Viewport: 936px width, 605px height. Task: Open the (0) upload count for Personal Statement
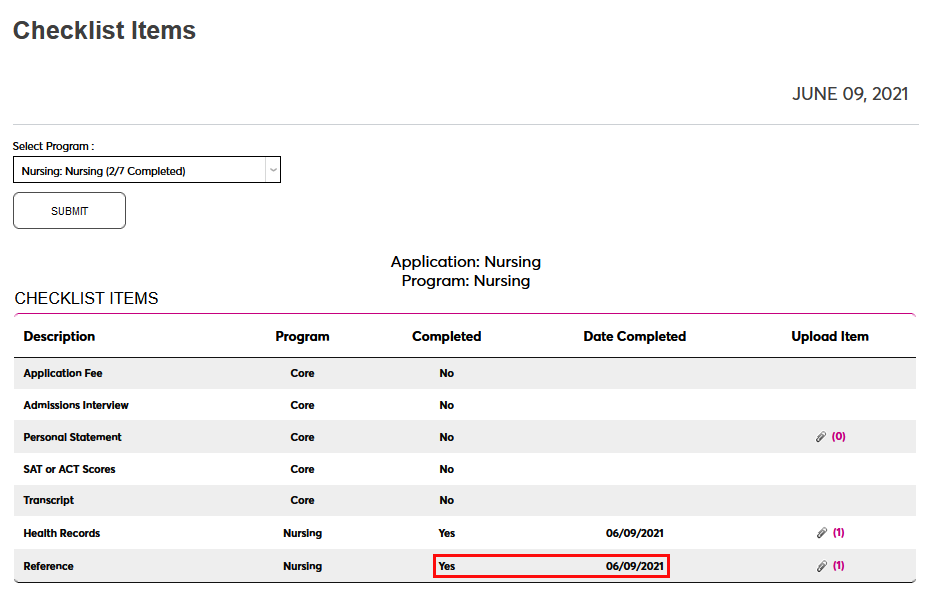point(838,437)
